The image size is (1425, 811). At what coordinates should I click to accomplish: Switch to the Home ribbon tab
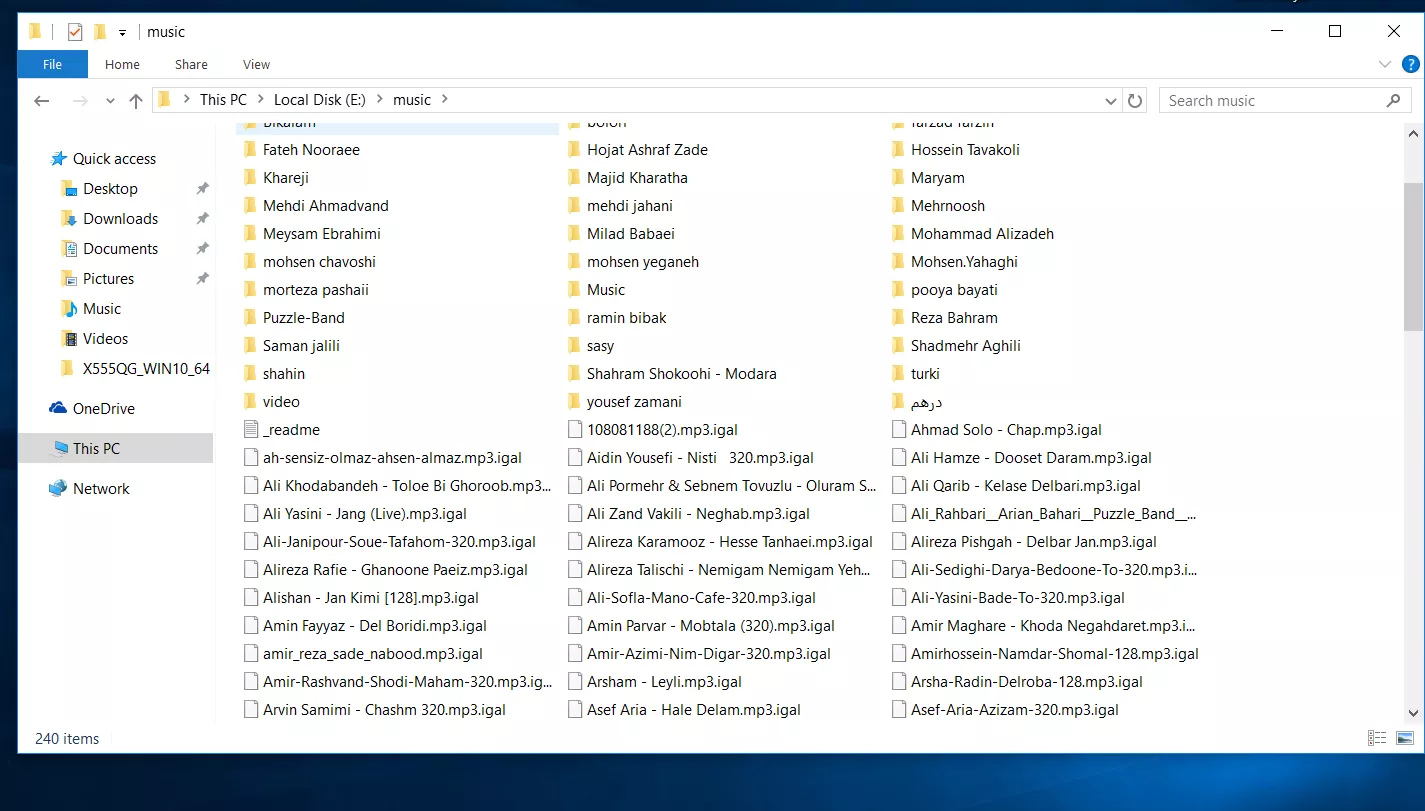pos(122,64)
